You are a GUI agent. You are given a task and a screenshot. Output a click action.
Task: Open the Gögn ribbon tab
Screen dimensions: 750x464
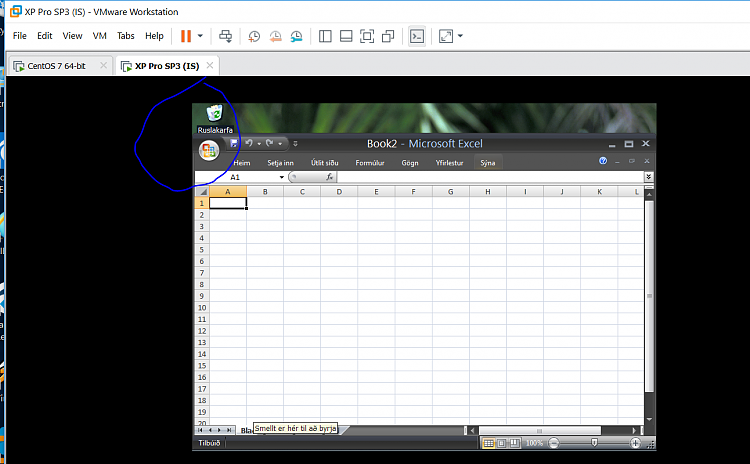(x=410, y=163)
